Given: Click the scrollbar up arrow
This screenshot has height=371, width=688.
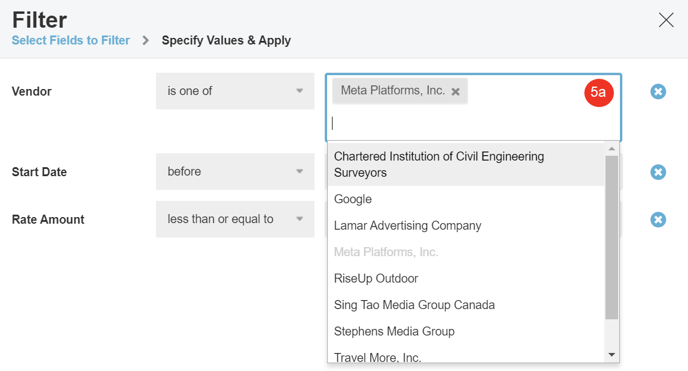Looking at the screenshot, I should point(612,149).
